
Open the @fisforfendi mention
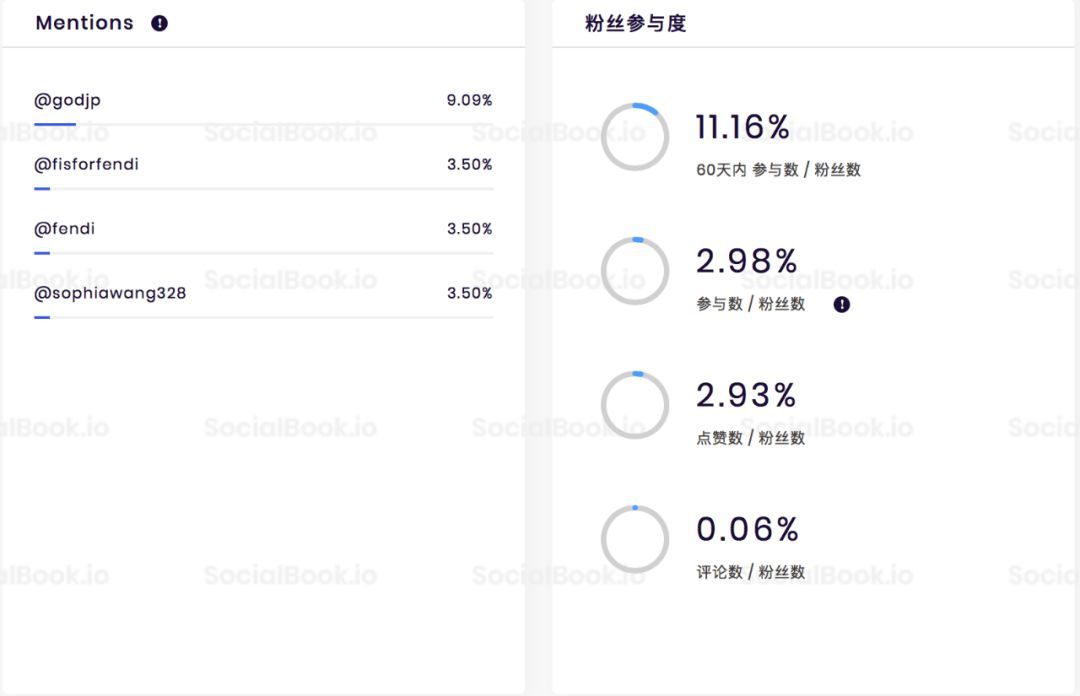(x=86, y=164)
